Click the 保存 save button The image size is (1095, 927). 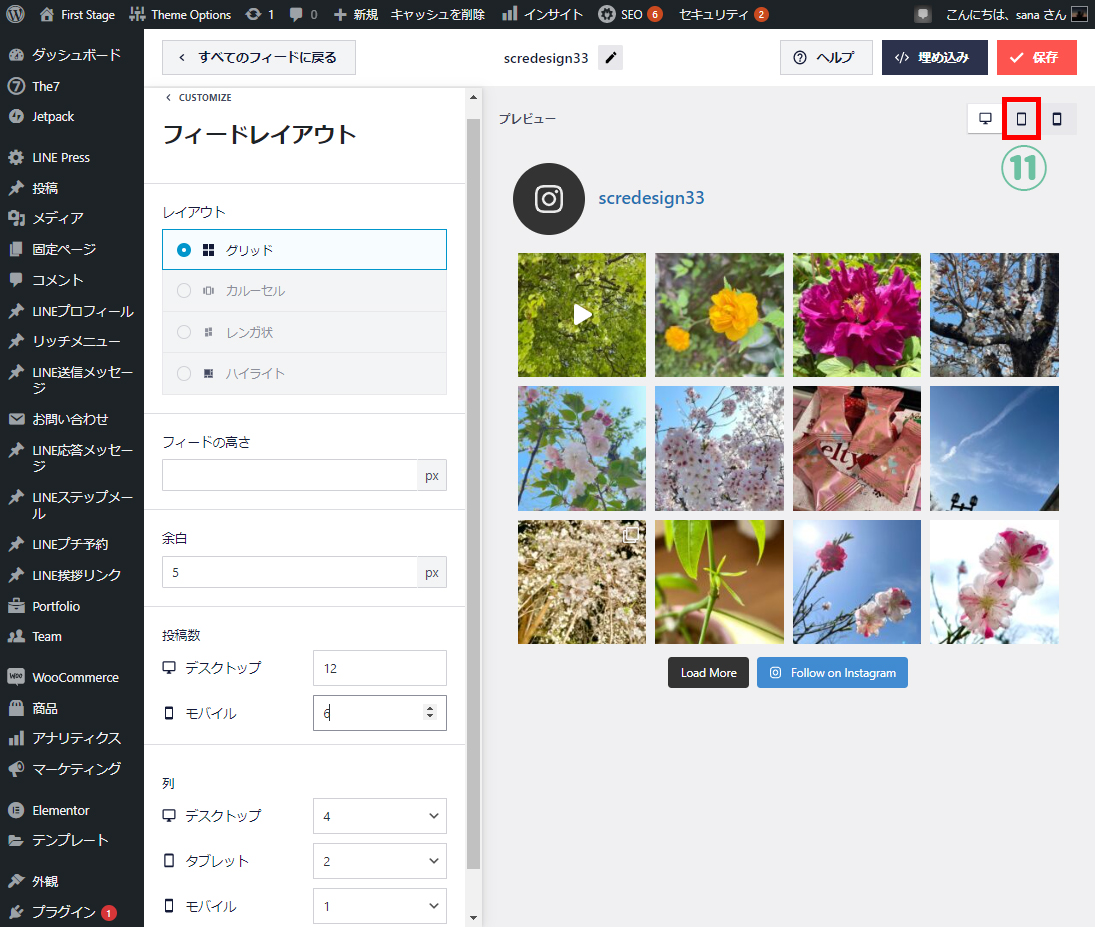tap(1036, 58)
